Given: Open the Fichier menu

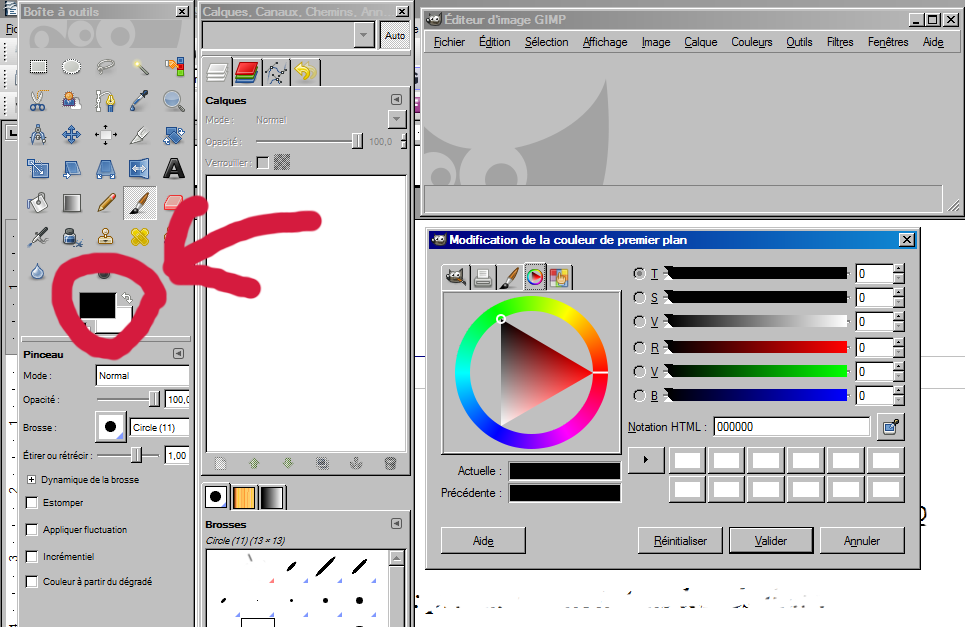Looking at the screenshot, I should coord(449,42).
